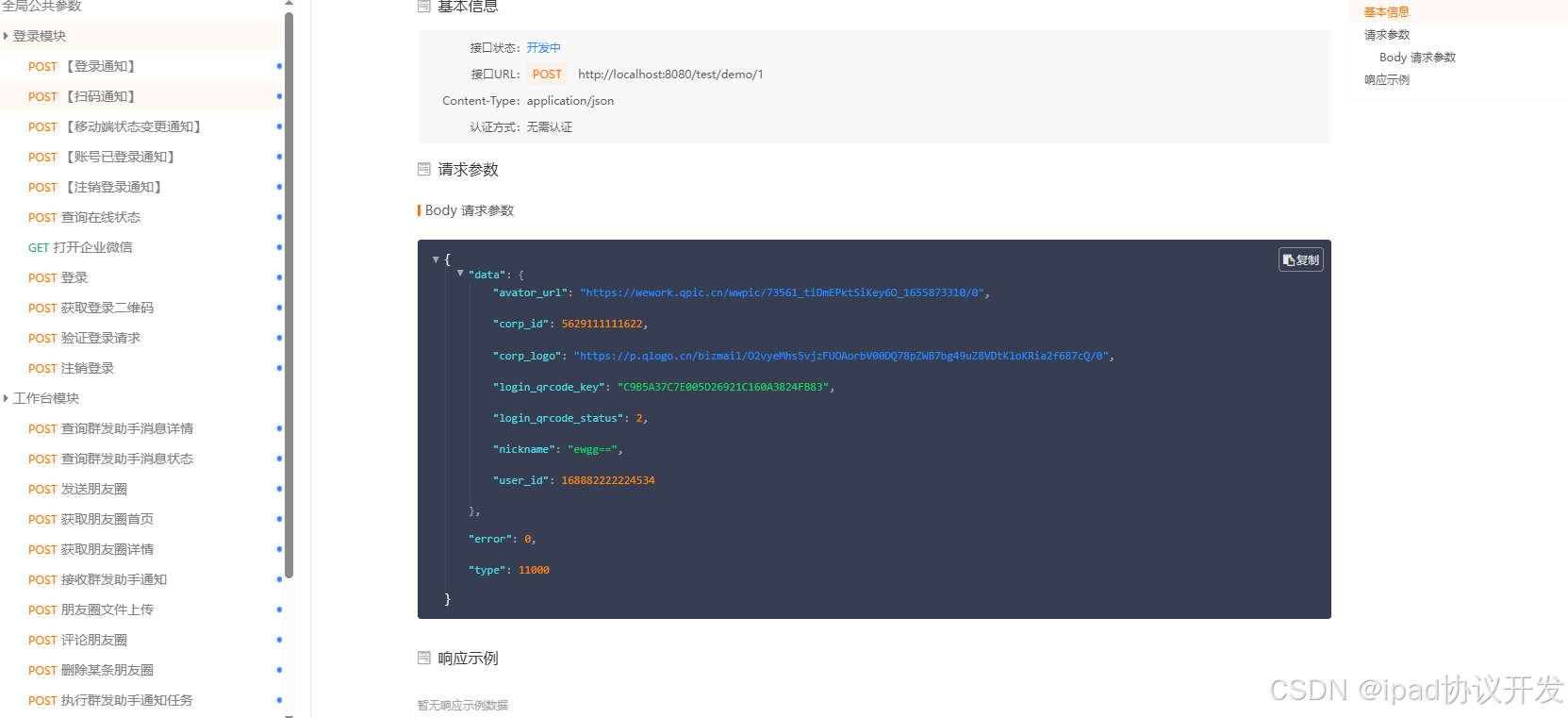1568x718 pixels.
Task: Click the type value 11000
Action: 534,570
